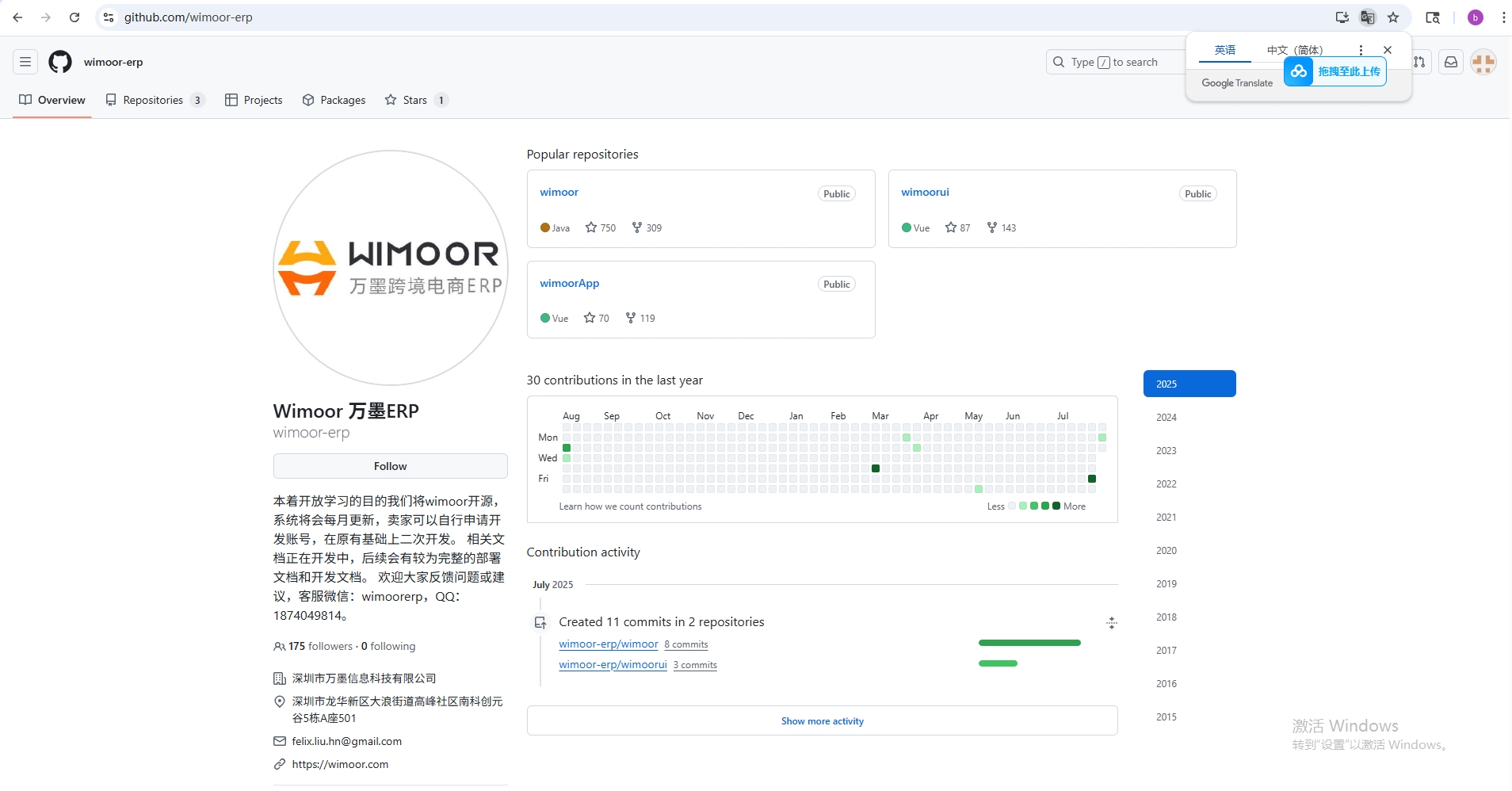Reload the current page
Image resolution: width=1512 pixels, height=791 pixels.
coord(74,17)
